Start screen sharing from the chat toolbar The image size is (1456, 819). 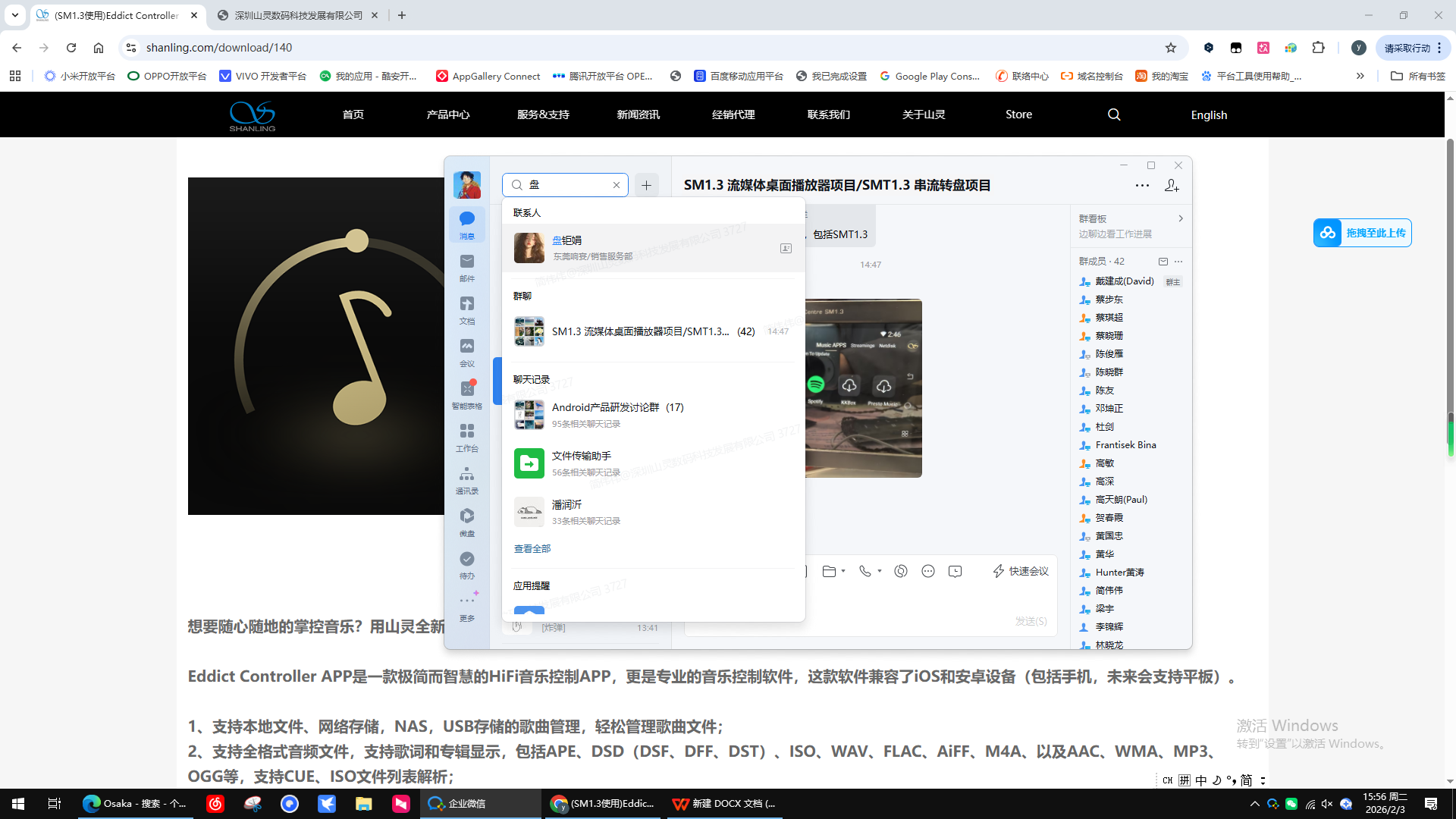pyautogui.click(x=901, y=570)
